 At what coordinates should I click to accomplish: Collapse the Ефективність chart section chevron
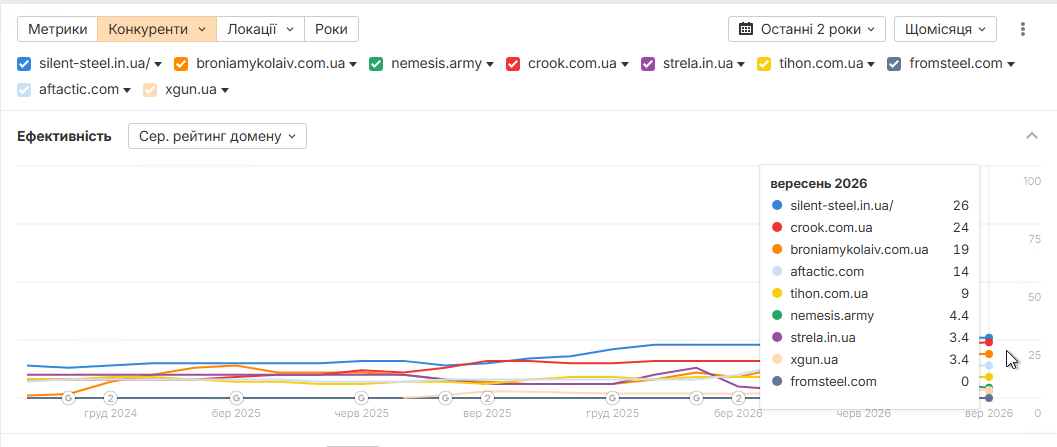[1031, 136]
